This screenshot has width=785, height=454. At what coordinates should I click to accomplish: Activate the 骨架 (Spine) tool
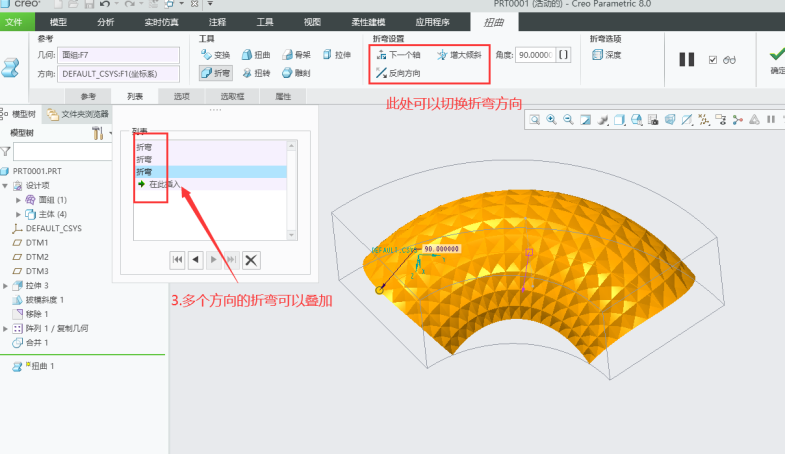[296, 55]
